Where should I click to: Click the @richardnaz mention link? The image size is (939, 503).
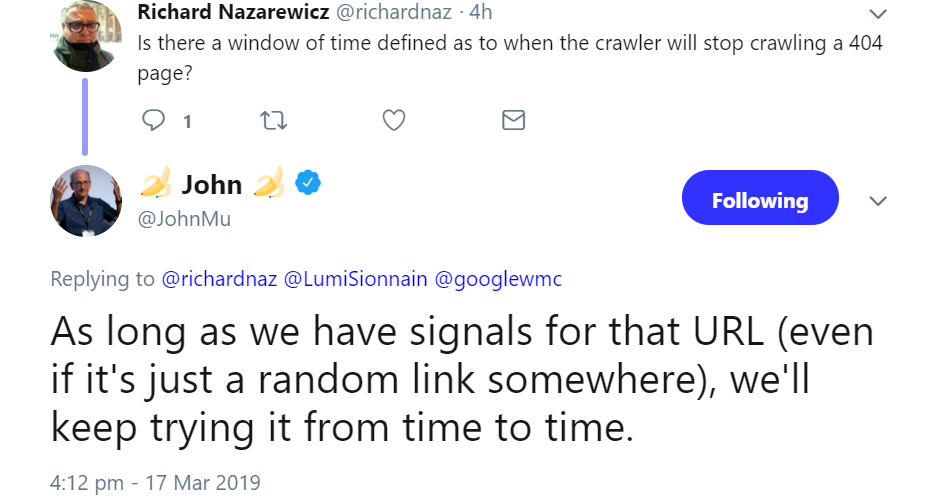tap(219, 279)
